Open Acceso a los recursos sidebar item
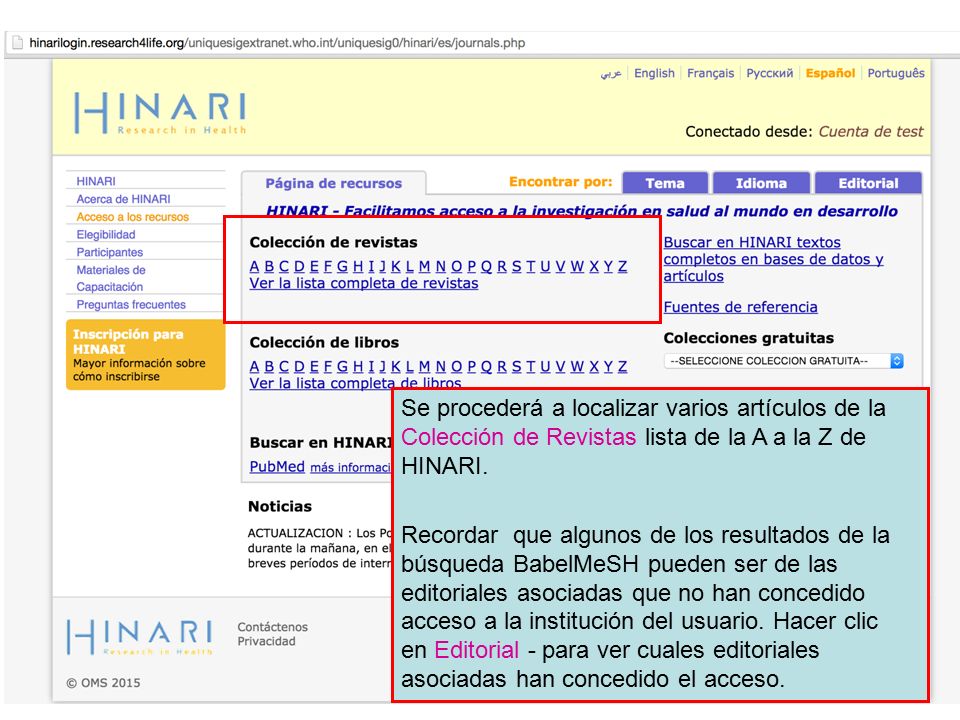The image size is (960, 720). point(133,217)
